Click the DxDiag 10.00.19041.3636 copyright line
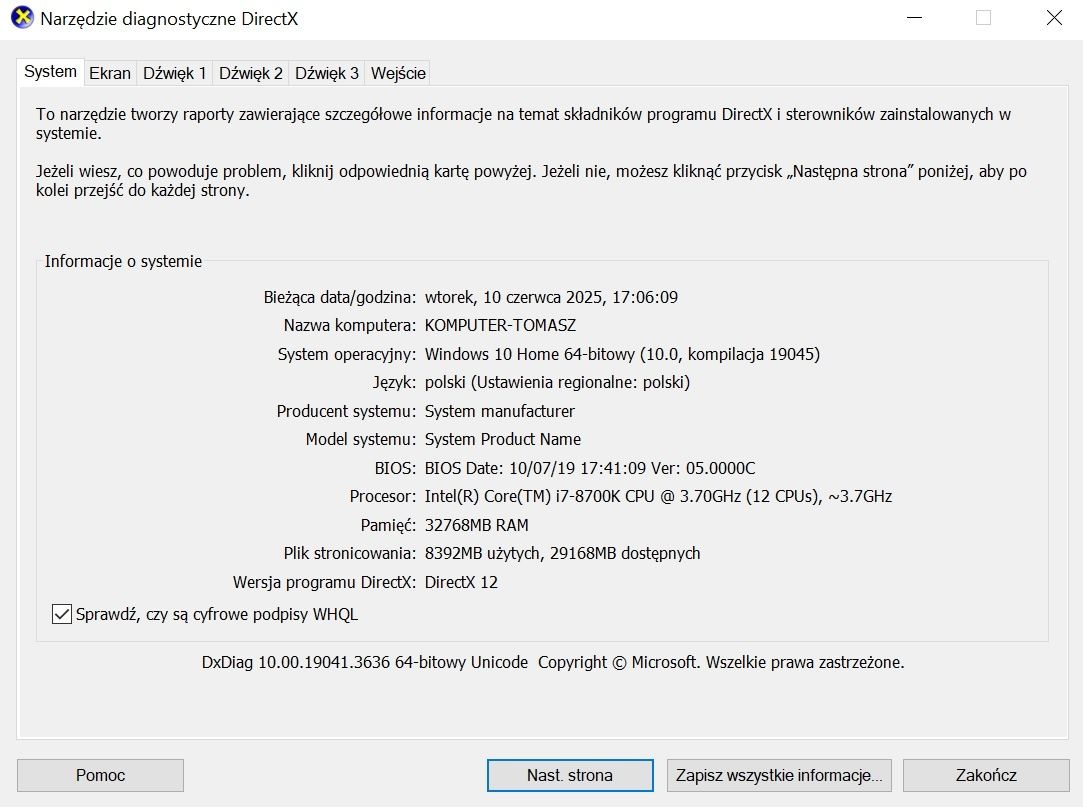The image size is (1083, 807). coord(553,663)
